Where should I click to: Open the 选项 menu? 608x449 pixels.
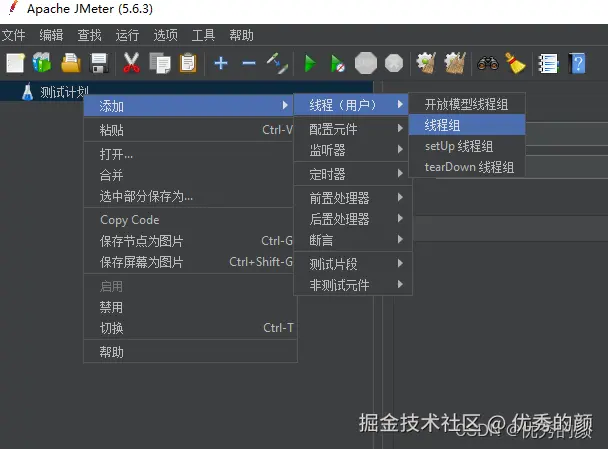(166, 35)
